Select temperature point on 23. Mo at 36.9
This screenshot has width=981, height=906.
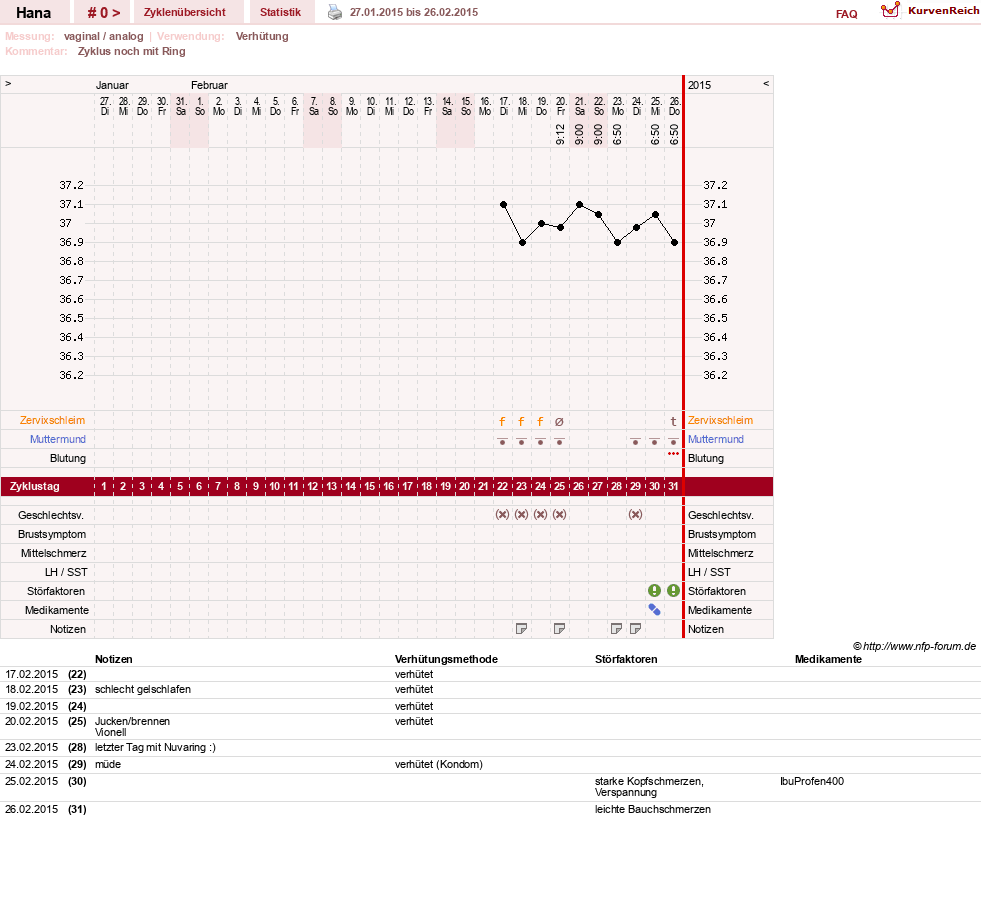[x=618, y=243]
